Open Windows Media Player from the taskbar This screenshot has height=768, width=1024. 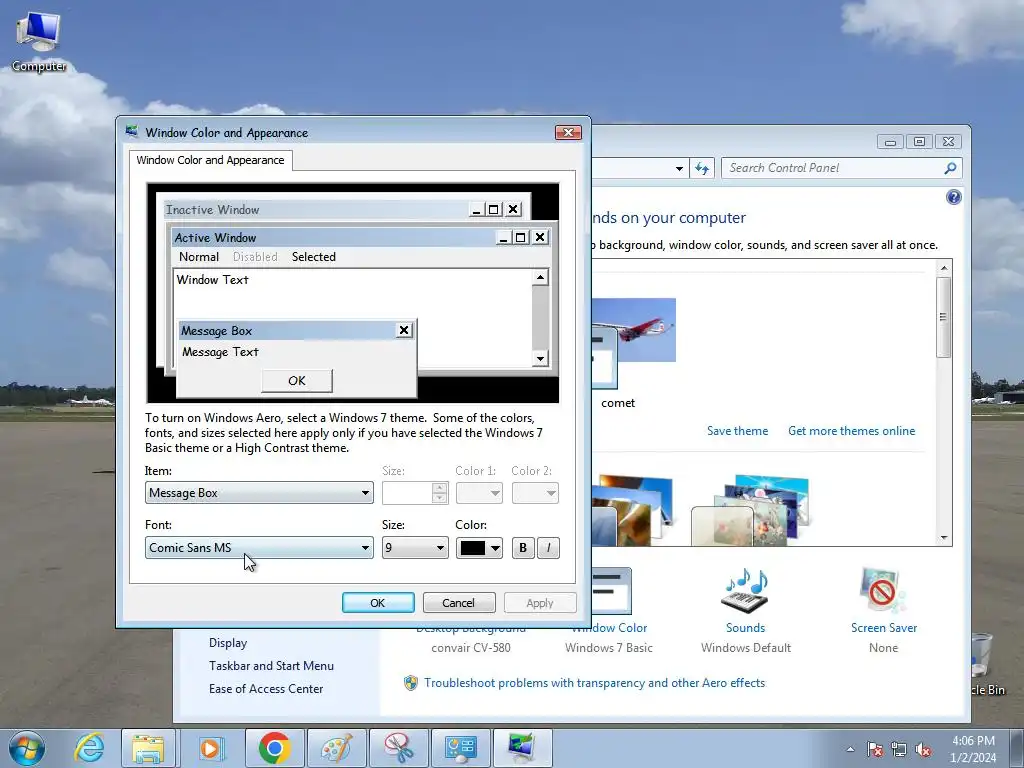point(211,748)
